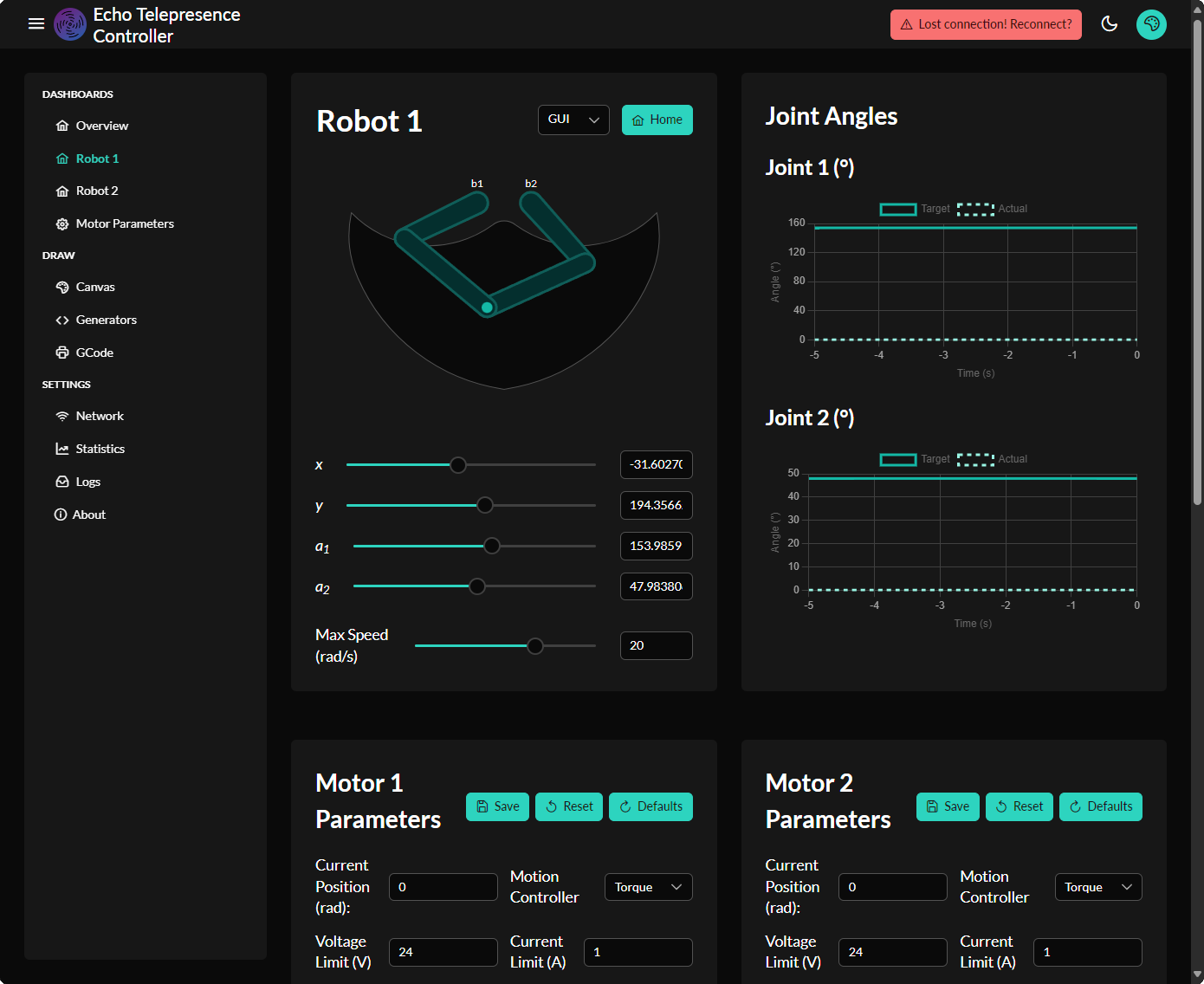The image size is (1204, 984).
Task: Toggle dark mode with the moon icon
Action: click(x=1109, y=24)
